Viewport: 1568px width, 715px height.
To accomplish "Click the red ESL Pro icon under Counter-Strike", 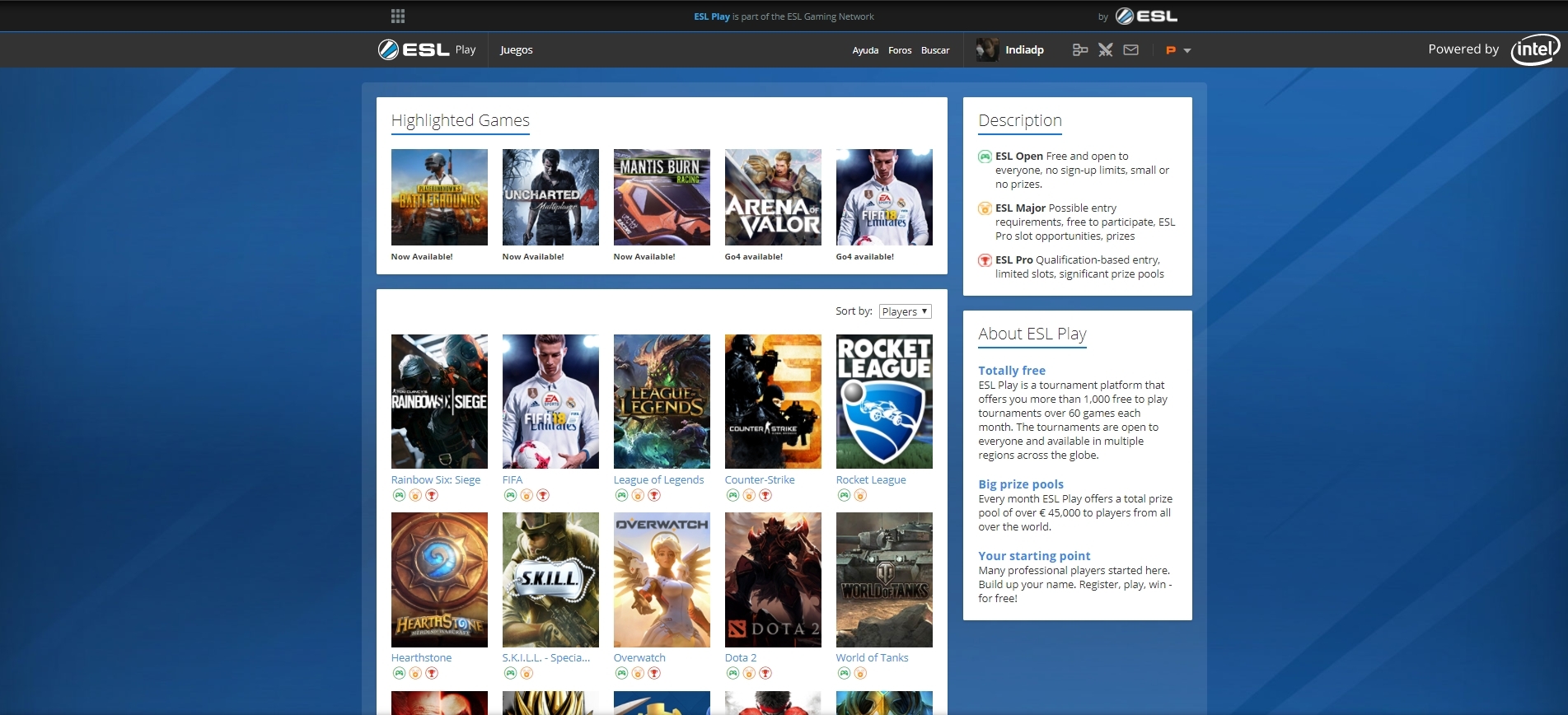I will point(765,495).
